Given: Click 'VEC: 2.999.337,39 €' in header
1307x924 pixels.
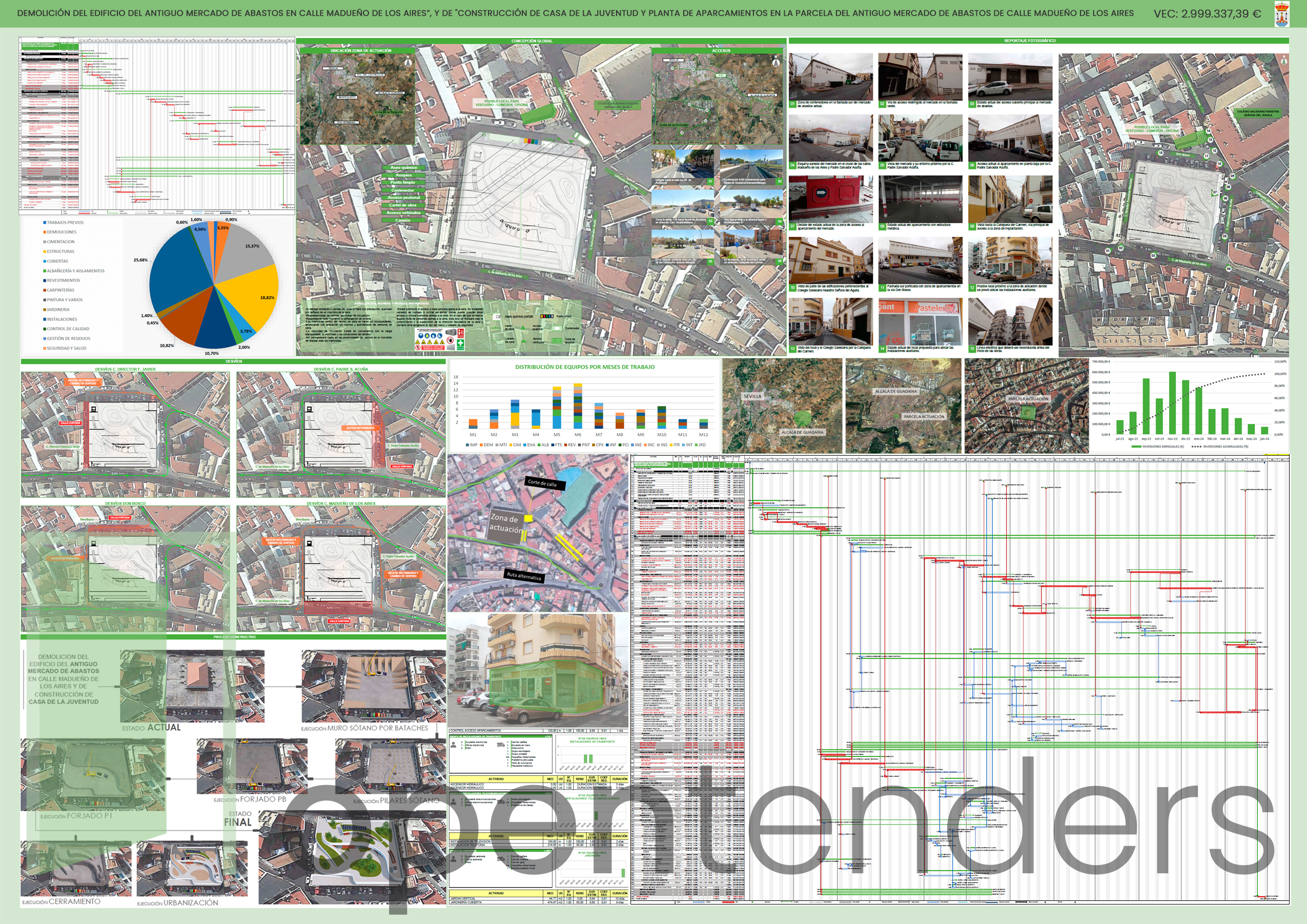Looking at the screenshot, I should pyautogui.click(x=1208, y=14).
